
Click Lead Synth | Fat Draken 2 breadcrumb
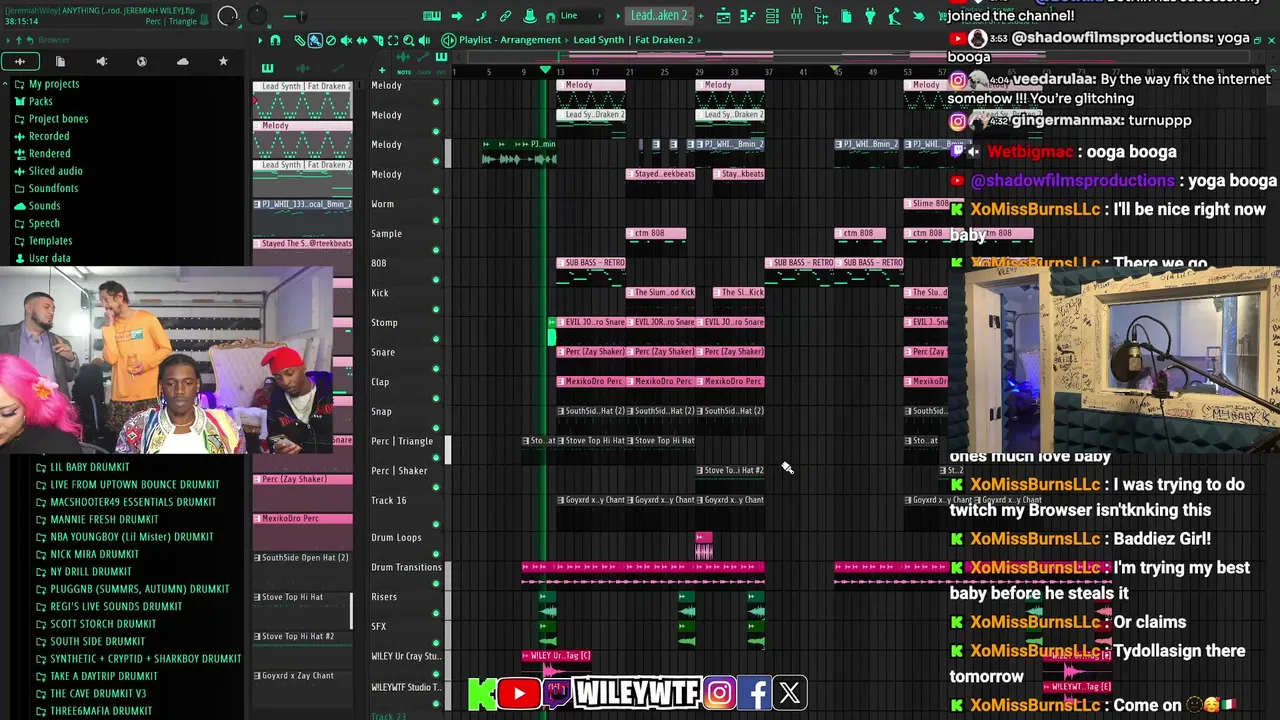click(x=633, y=40)
